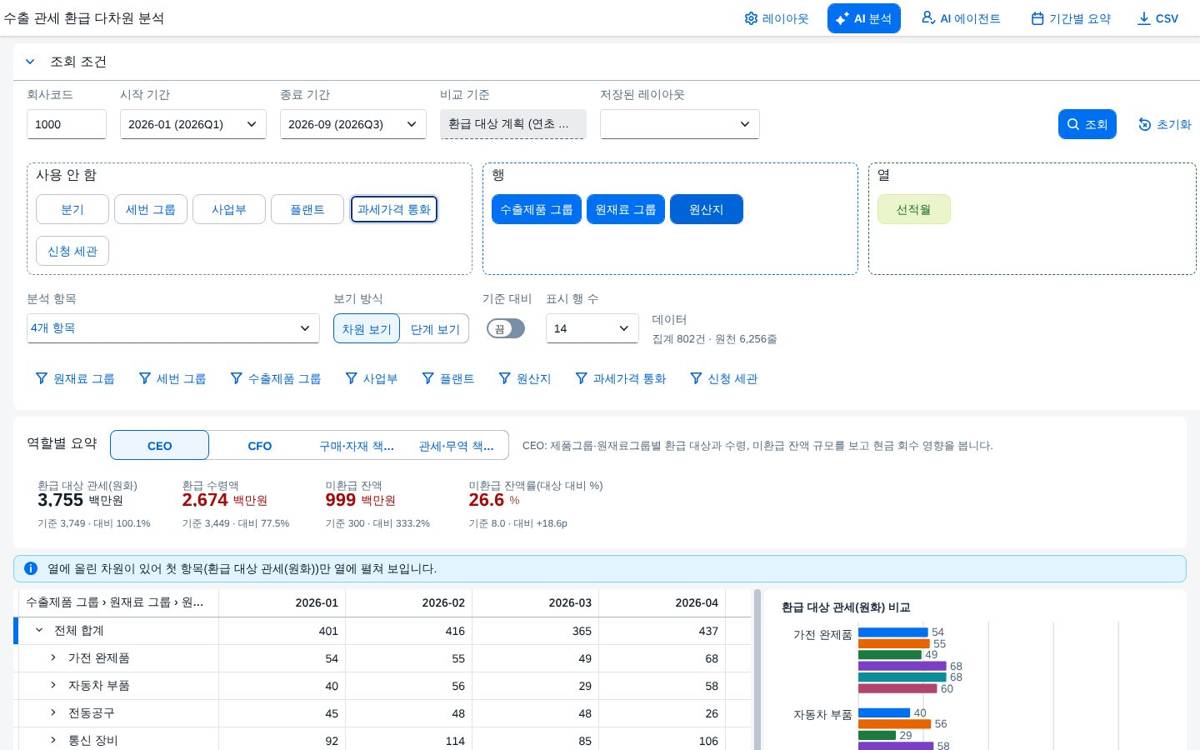
Task: Click the orange 56 bar for 자동차 부품
Action: tap(894, 724)
